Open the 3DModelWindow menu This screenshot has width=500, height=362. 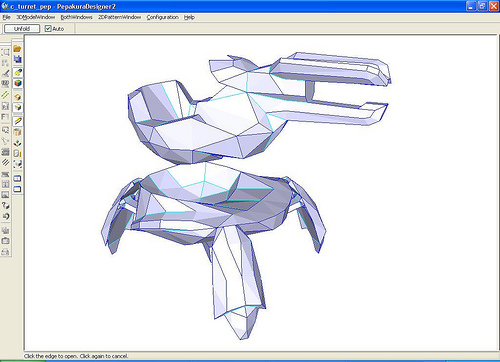click(x=36, y=17)
